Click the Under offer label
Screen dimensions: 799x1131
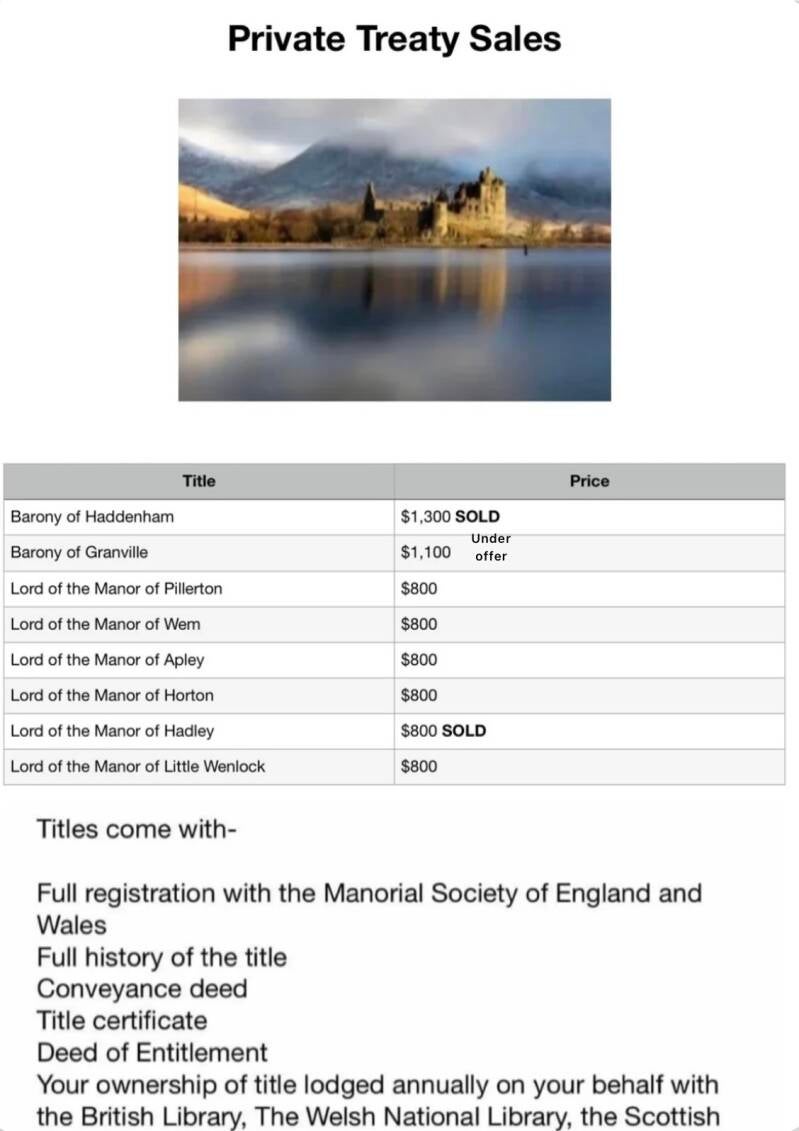491,547
